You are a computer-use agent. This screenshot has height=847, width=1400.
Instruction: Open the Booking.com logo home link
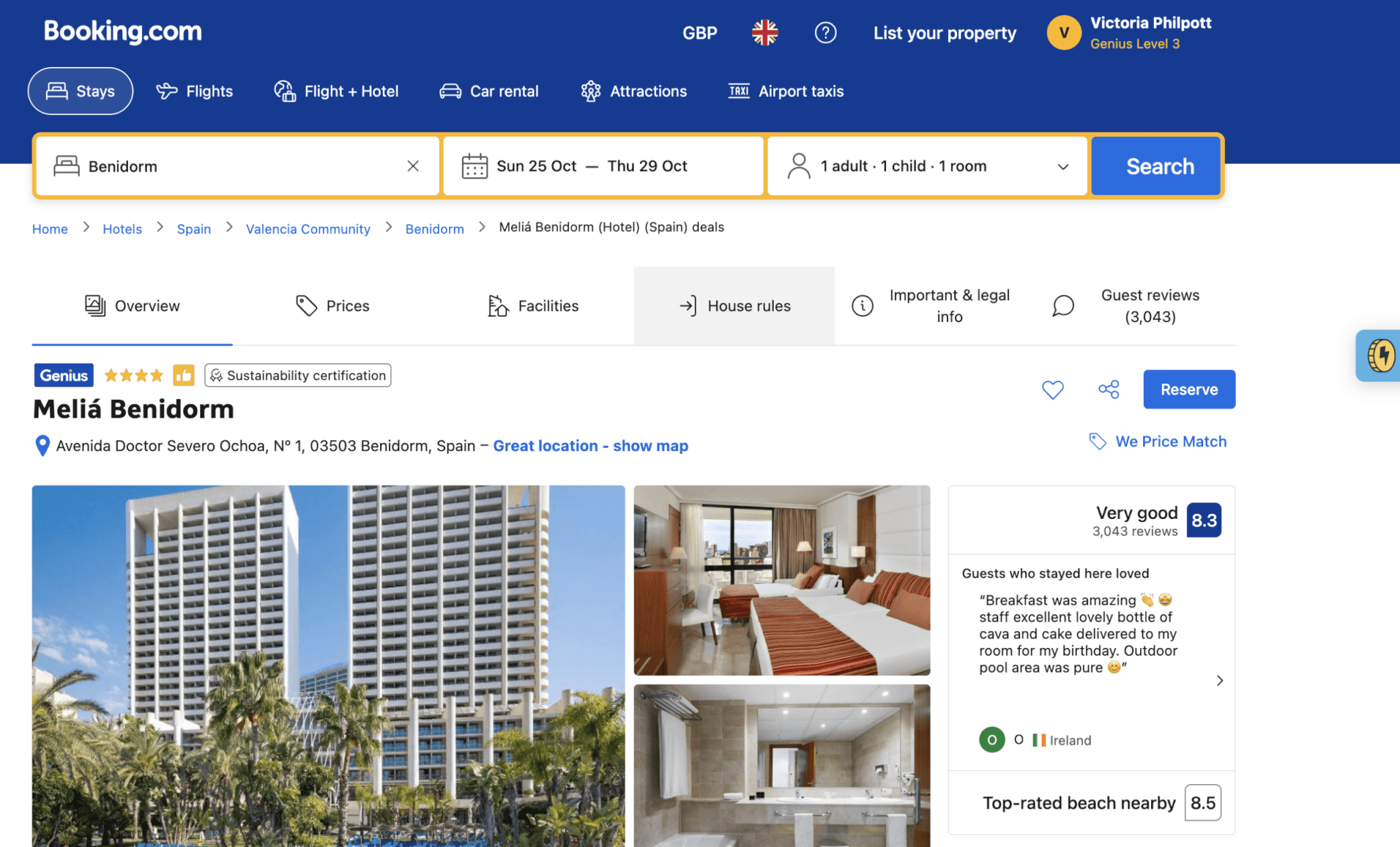coord(123,31)
